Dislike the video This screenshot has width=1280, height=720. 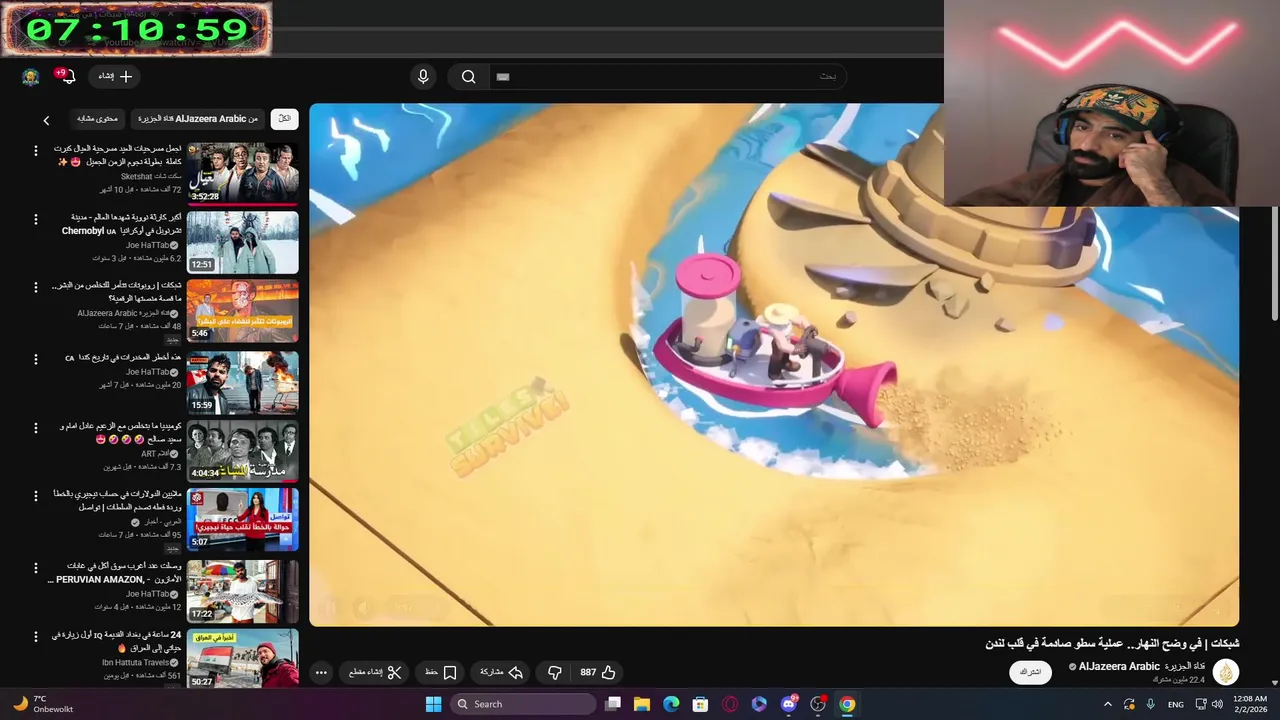554,672
